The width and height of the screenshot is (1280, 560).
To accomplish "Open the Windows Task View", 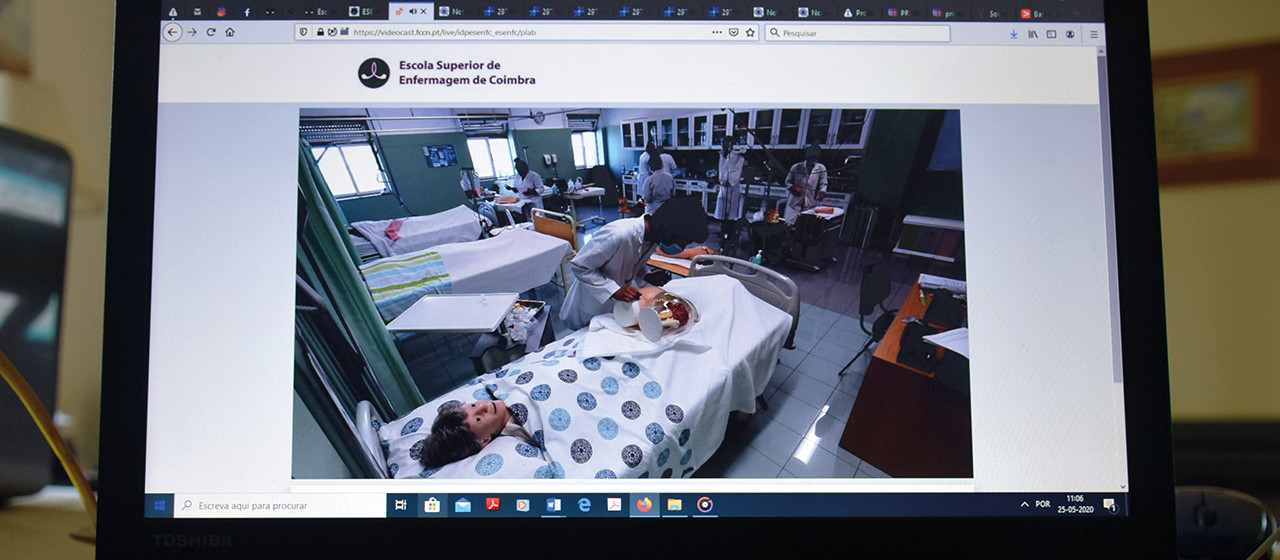I will coord(401,505).
